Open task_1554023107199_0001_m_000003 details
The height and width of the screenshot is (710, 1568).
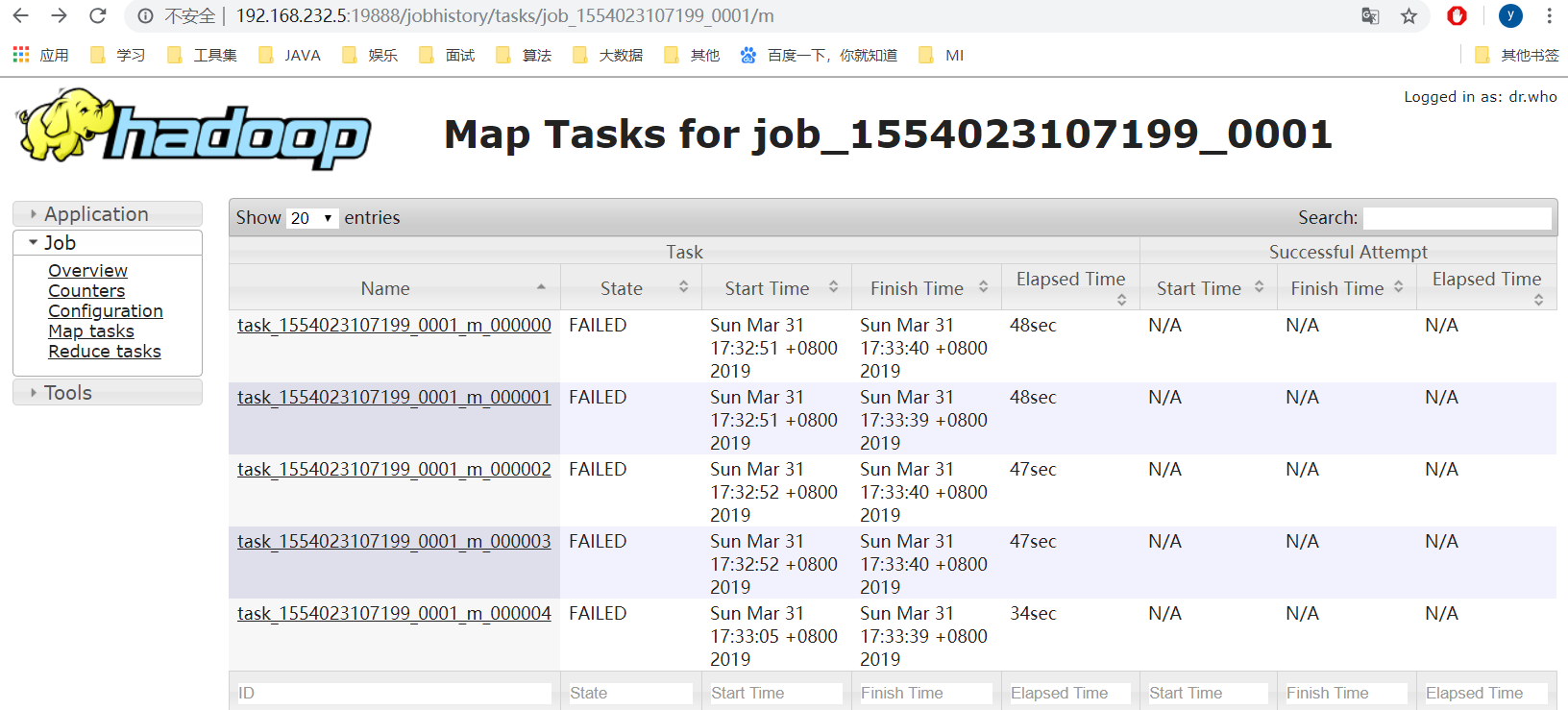(394, 541)
